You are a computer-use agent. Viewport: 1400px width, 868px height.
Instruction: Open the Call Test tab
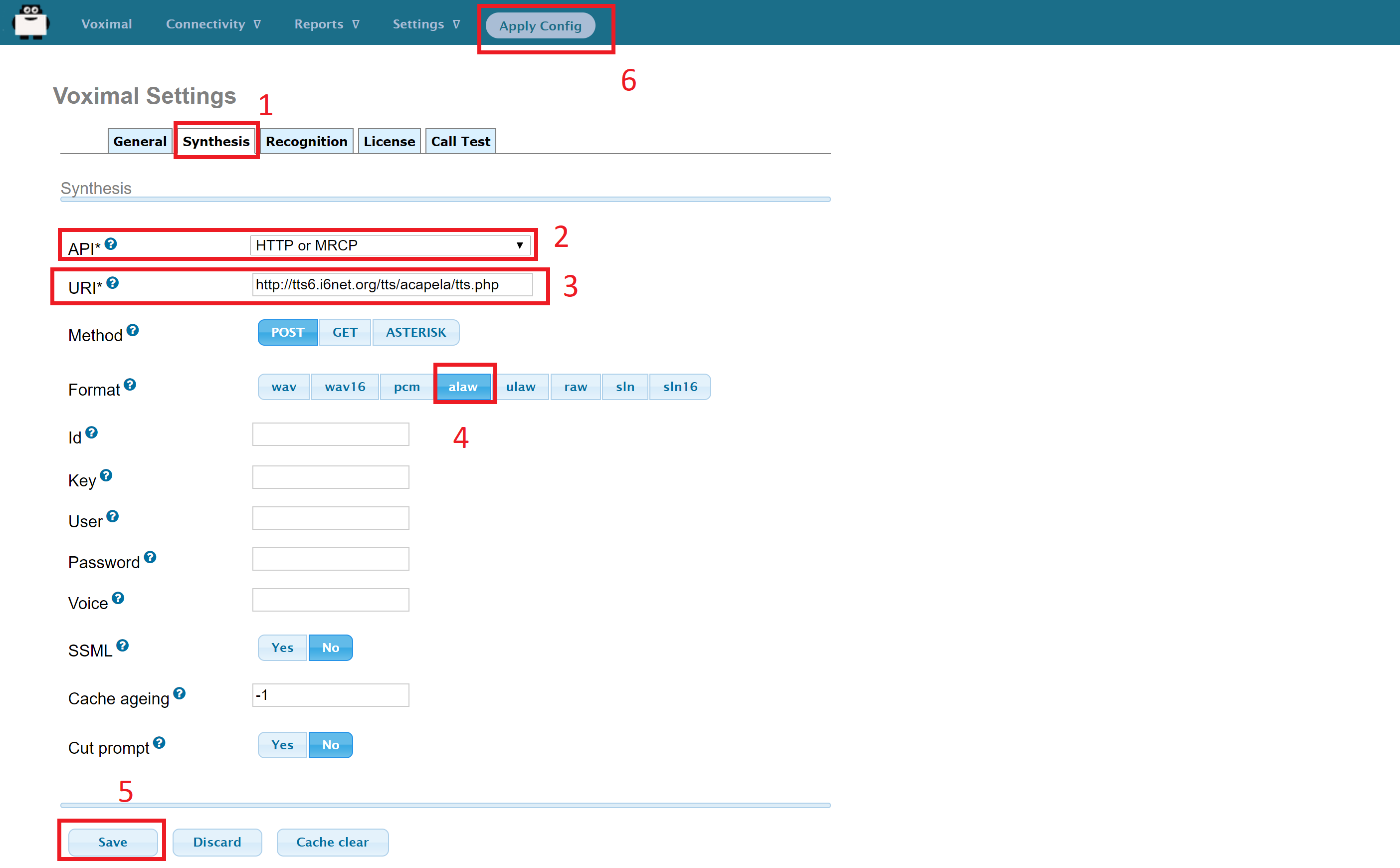point(460,141)
